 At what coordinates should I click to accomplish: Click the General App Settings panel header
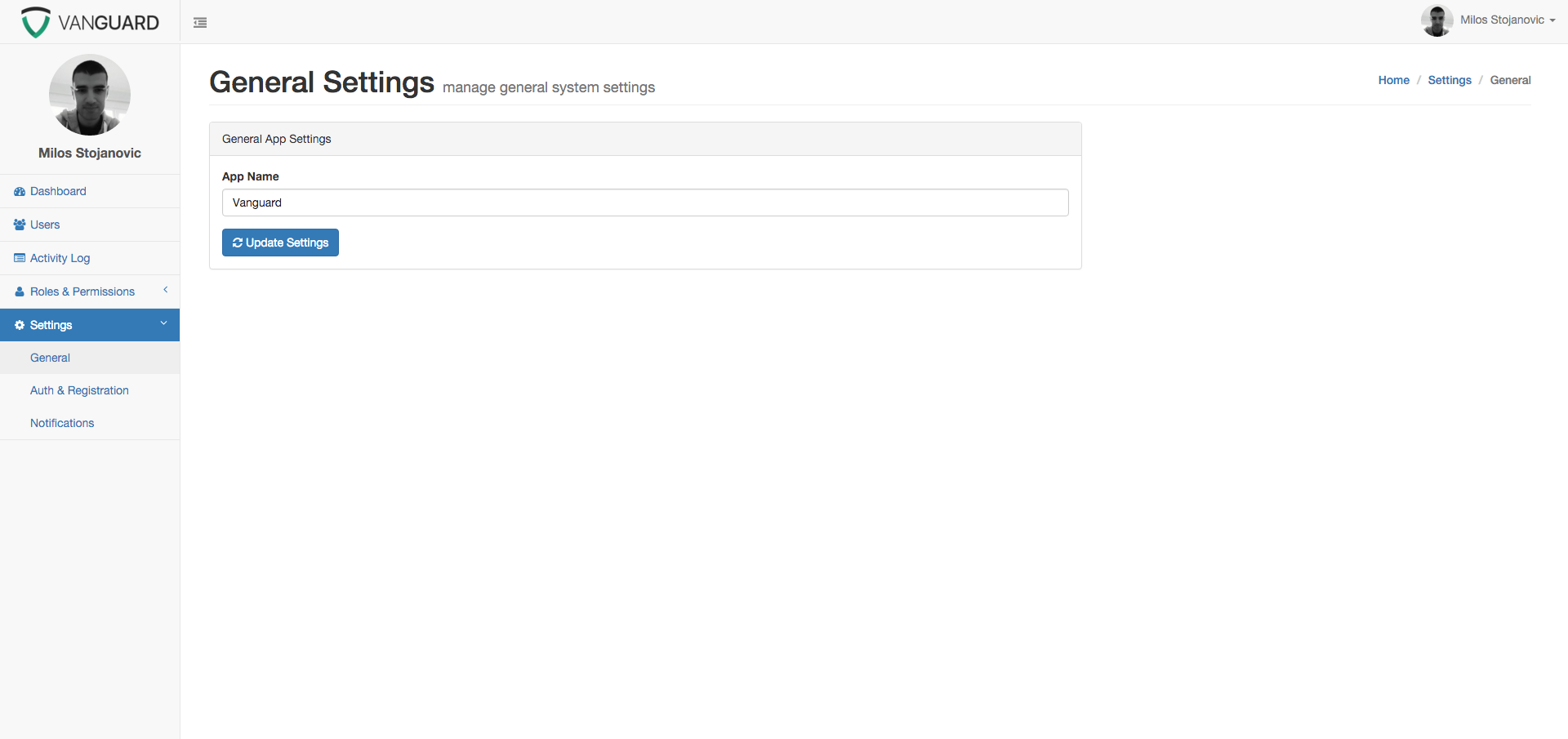(645, 139)
